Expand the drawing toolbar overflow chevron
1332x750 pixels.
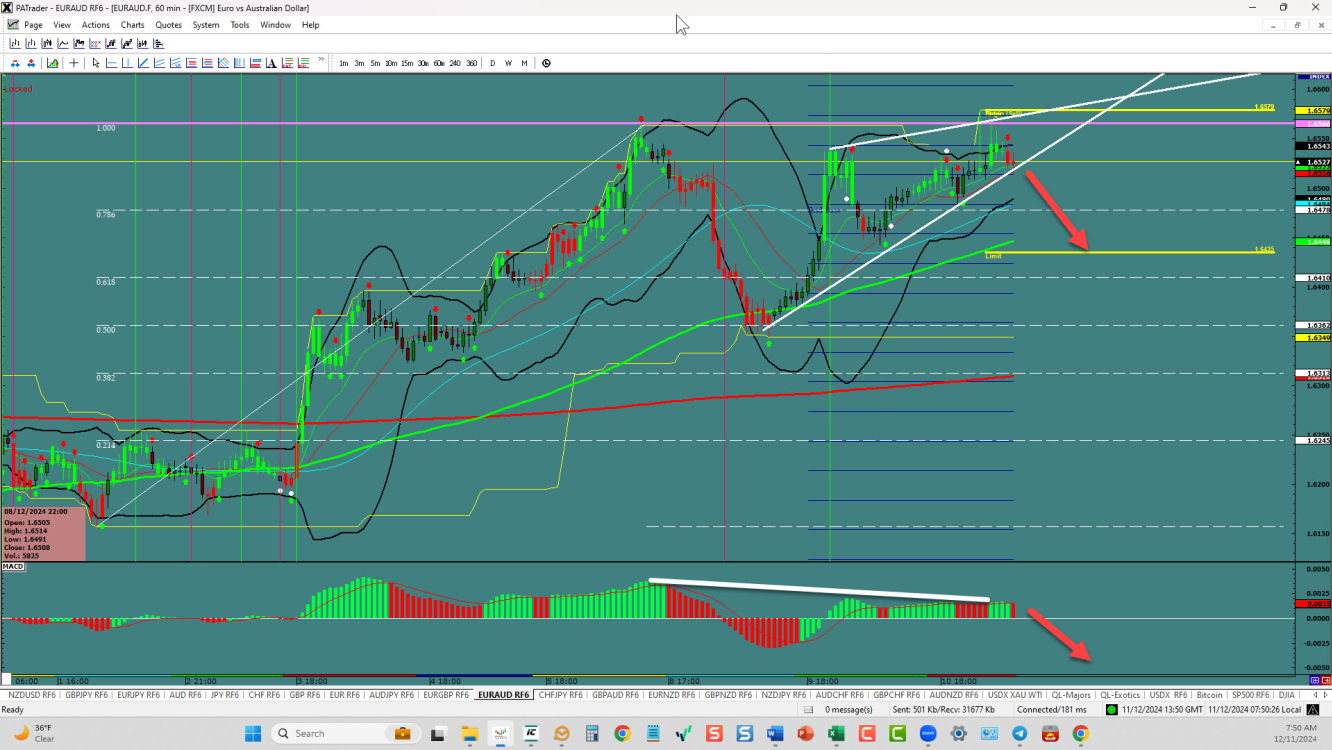[322, 59]
